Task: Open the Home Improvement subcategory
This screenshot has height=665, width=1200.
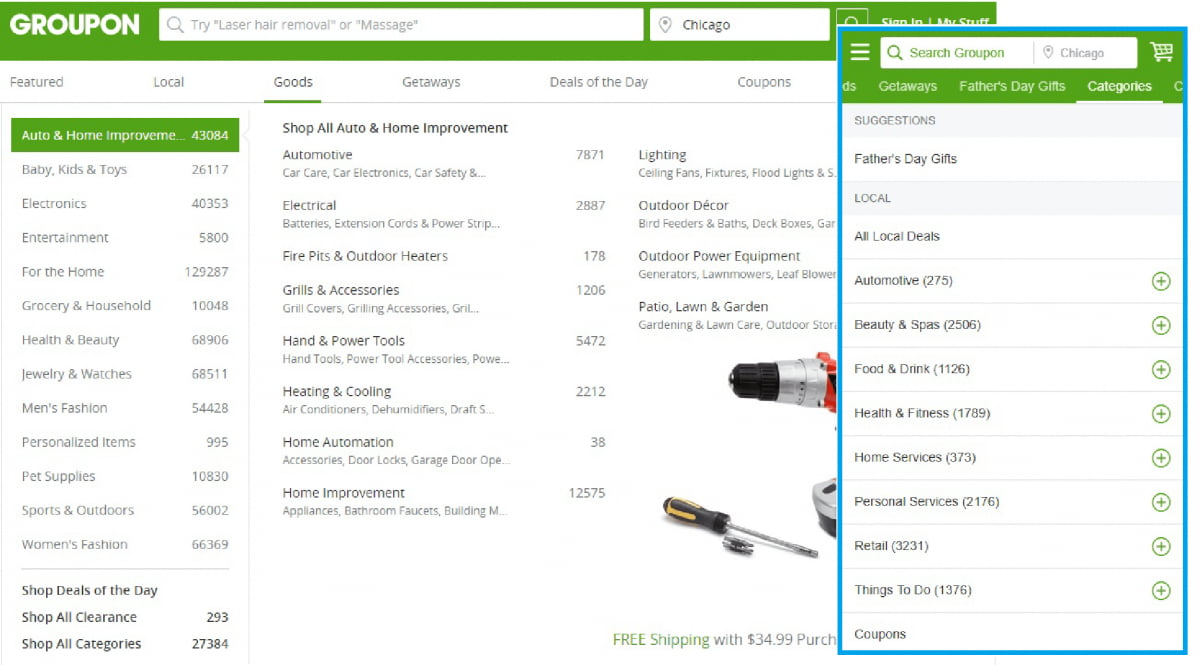Action: tap(343, 493)
